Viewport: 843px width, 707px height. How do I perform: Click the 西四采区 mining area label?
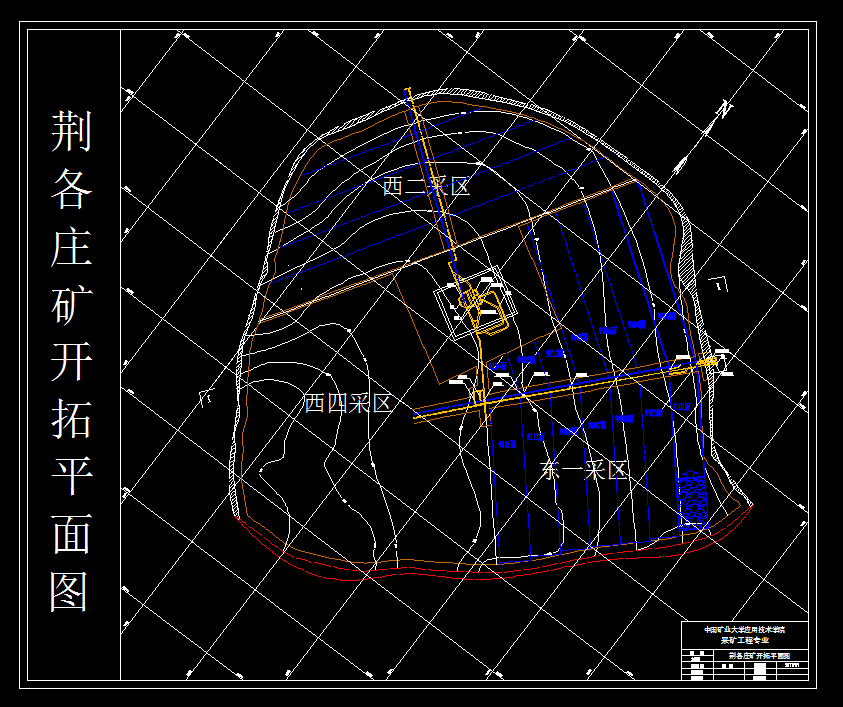(x=348, y=403)
